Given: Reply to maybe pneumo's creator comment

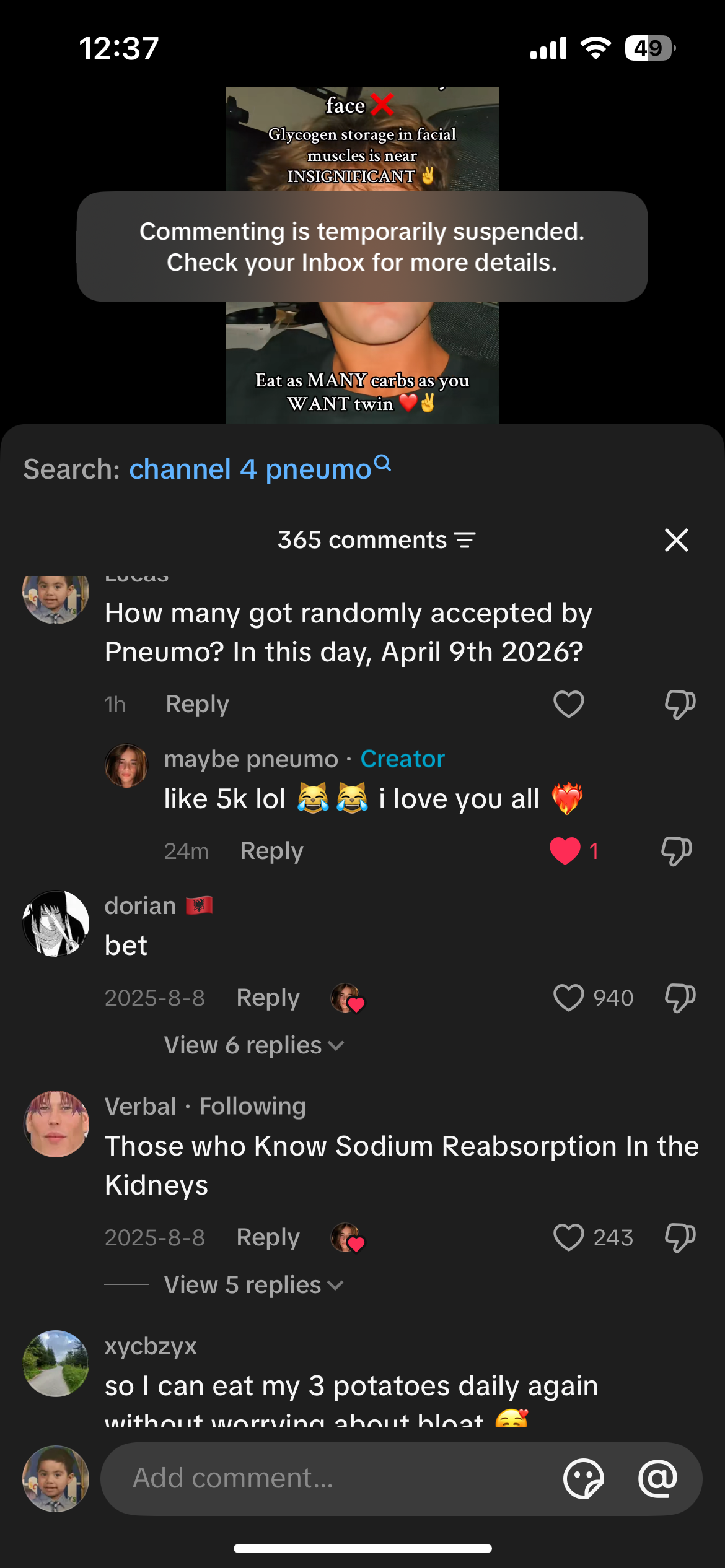Looking at the screenshot, I should point(271,851).
